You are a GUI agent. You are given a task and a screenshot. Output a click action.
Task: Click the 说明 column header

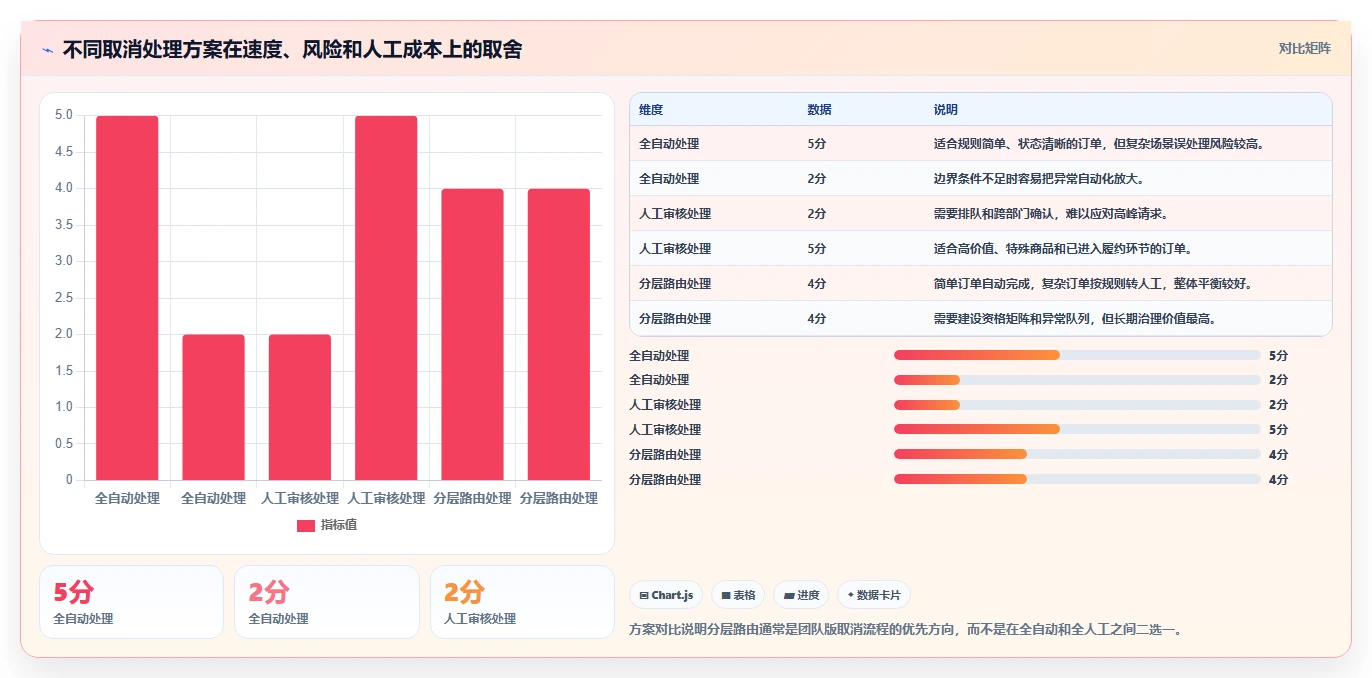pos(945,110)
